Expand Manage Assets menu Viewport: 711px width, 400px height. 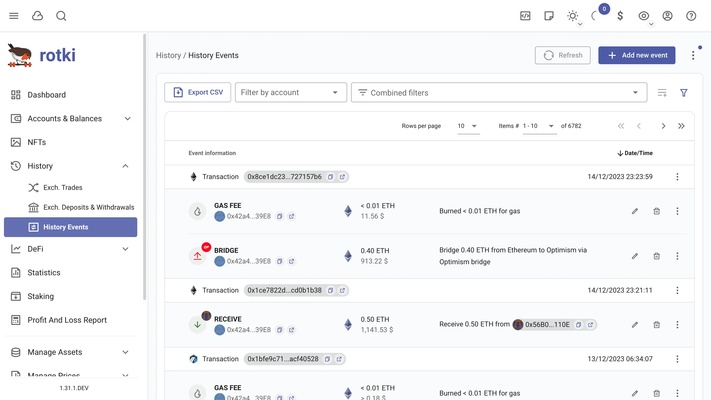pos(70,352)
